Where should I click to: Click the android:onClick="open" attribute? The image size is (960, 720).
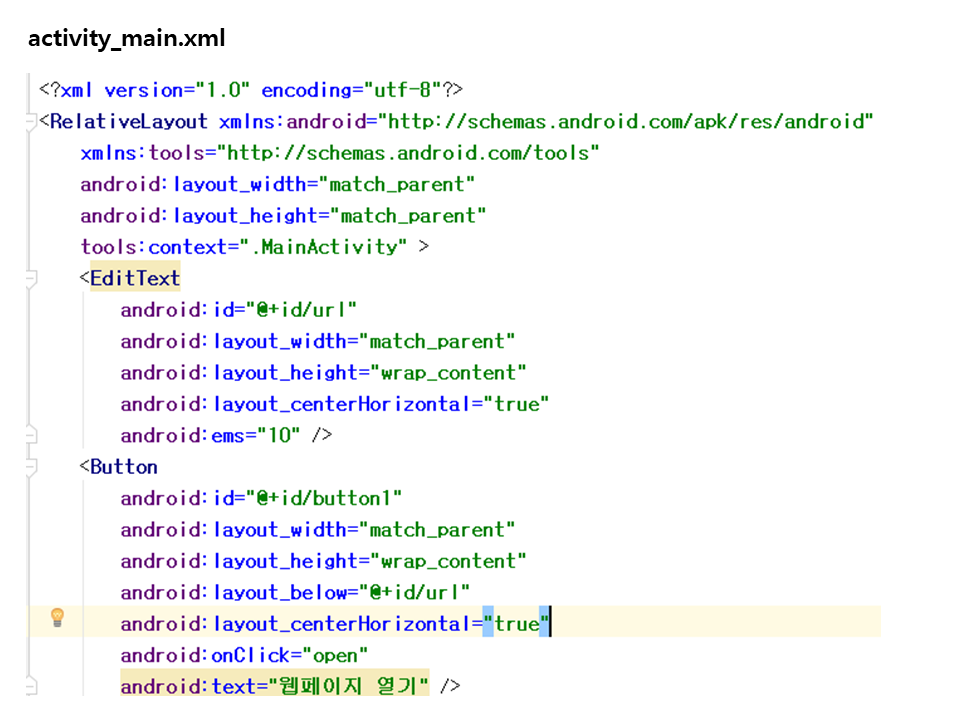pos(244,656)
